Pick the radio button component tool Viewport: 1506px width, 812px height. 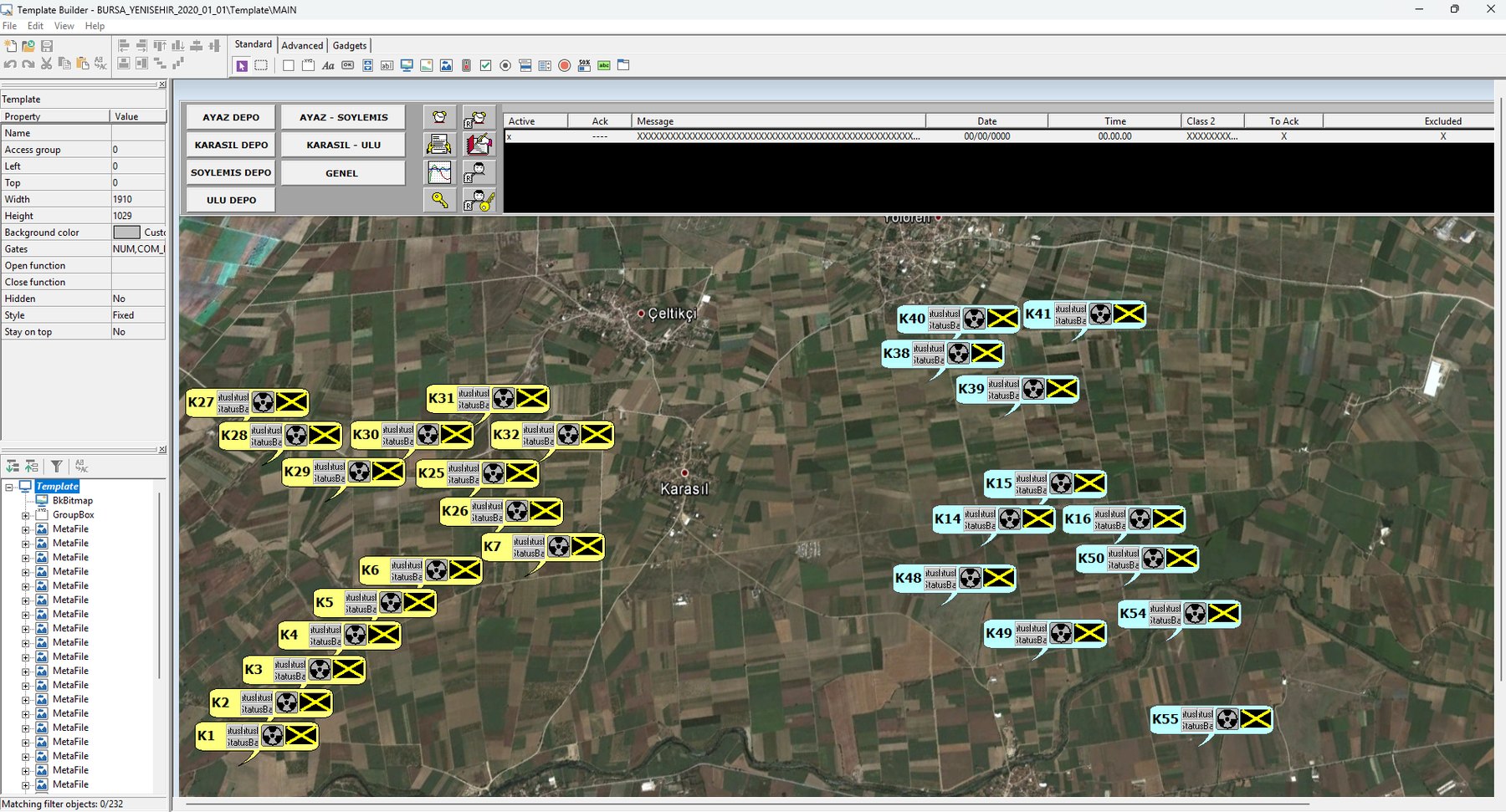[x=505, y=65]
